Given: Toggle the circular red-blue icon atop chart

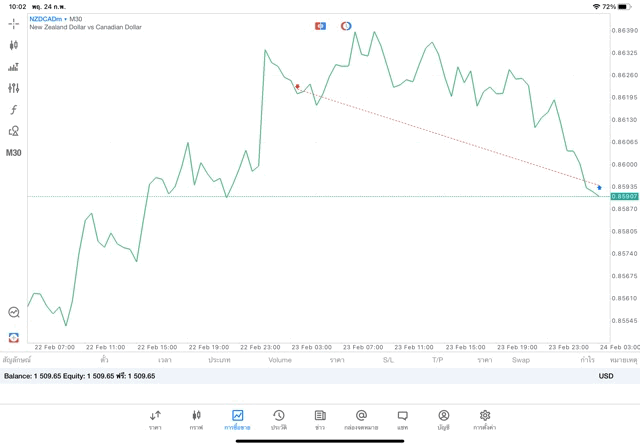Looking at the screenshot, I should 346,26.
